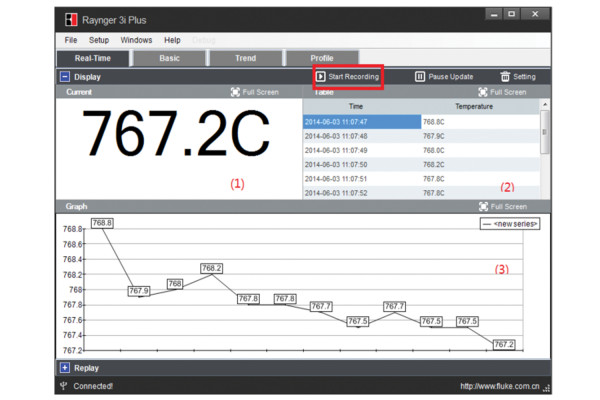Screen dimensions: 600x400
Task: Click the Raynger 3i Plus app logo
Action: (x=70, y=18)
